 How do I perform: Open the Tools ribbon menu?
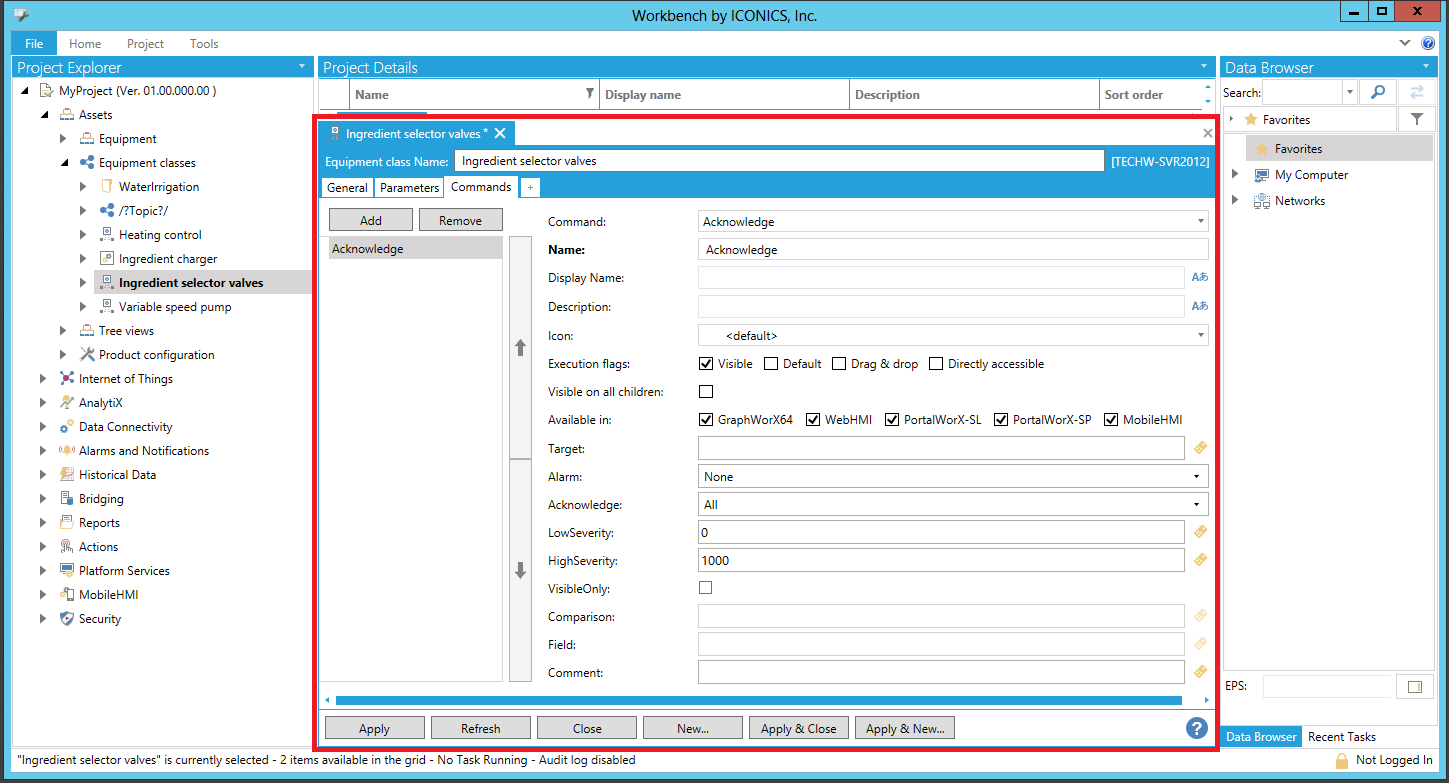click(204, 44)
